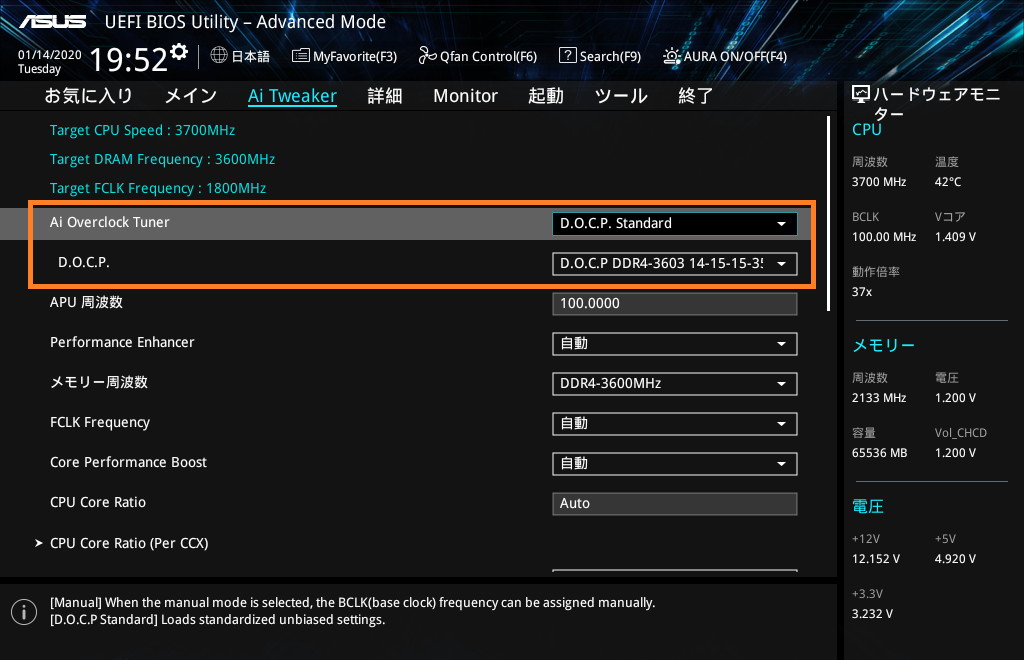1024x660 pixels.
Task: Click the Search(F9) question mark icon
Action: pyautogui.click(x=568, y=55)
